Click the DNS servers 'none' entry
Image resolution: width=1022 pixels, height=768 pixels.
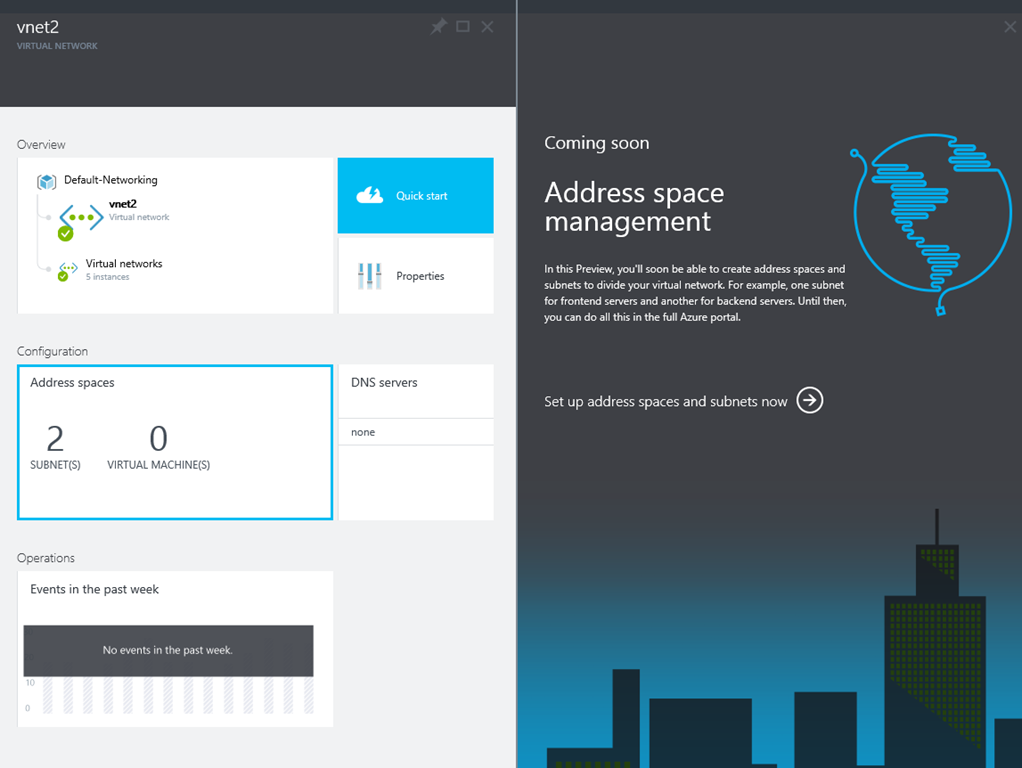(415, 432)
